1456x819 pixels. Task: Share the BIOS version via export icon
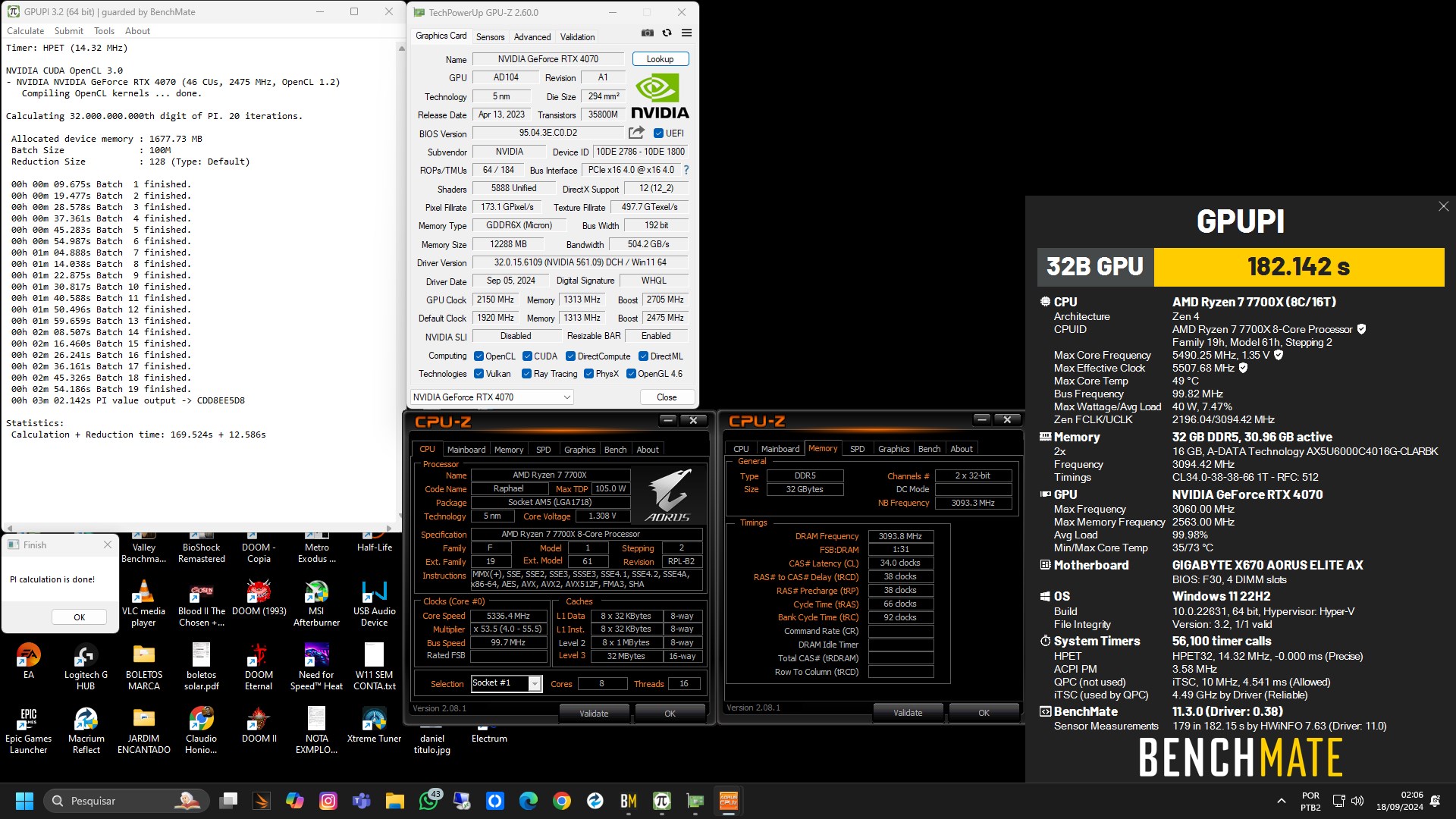click(x=636, y=133)
